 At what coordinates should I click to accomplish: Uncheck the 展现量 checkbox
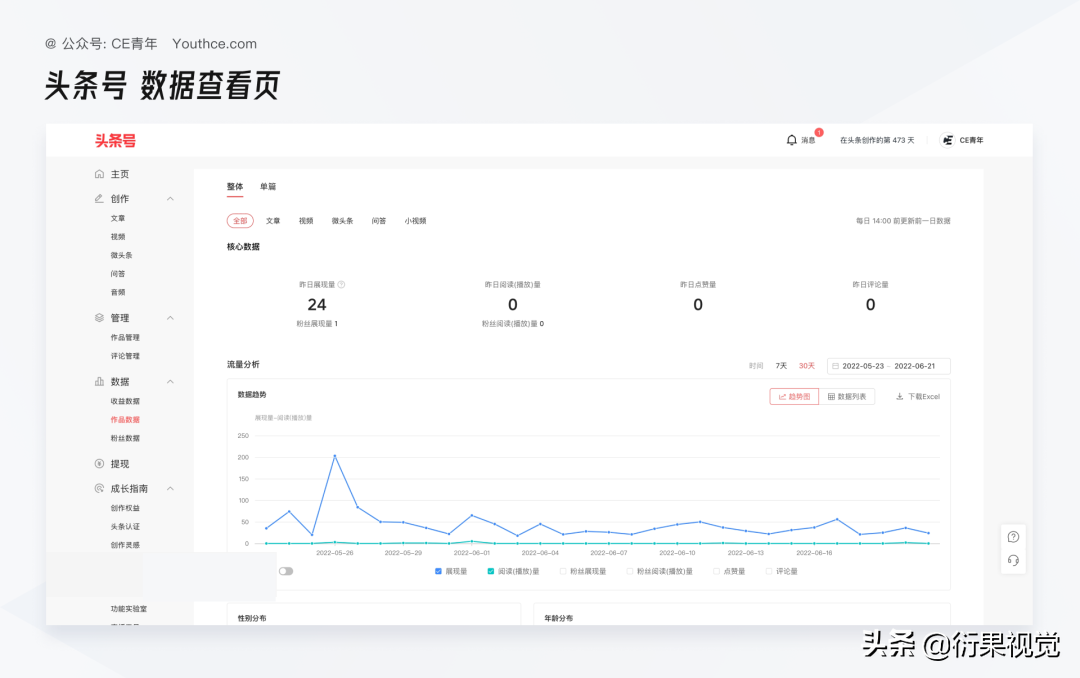pos(438,571)
